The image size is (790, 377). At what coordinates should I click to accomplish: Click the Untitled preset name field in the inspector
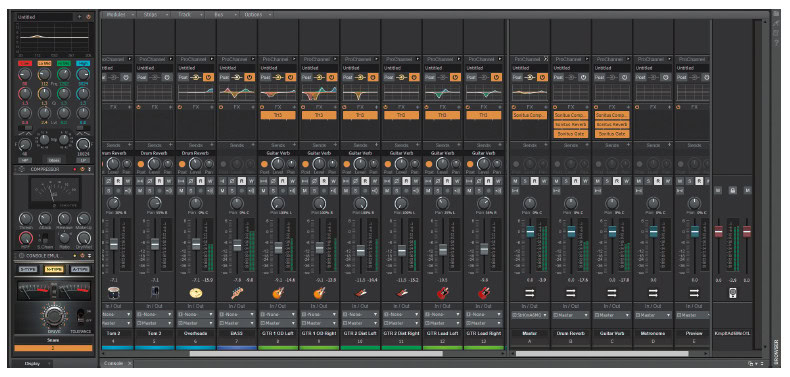(45, 17)
